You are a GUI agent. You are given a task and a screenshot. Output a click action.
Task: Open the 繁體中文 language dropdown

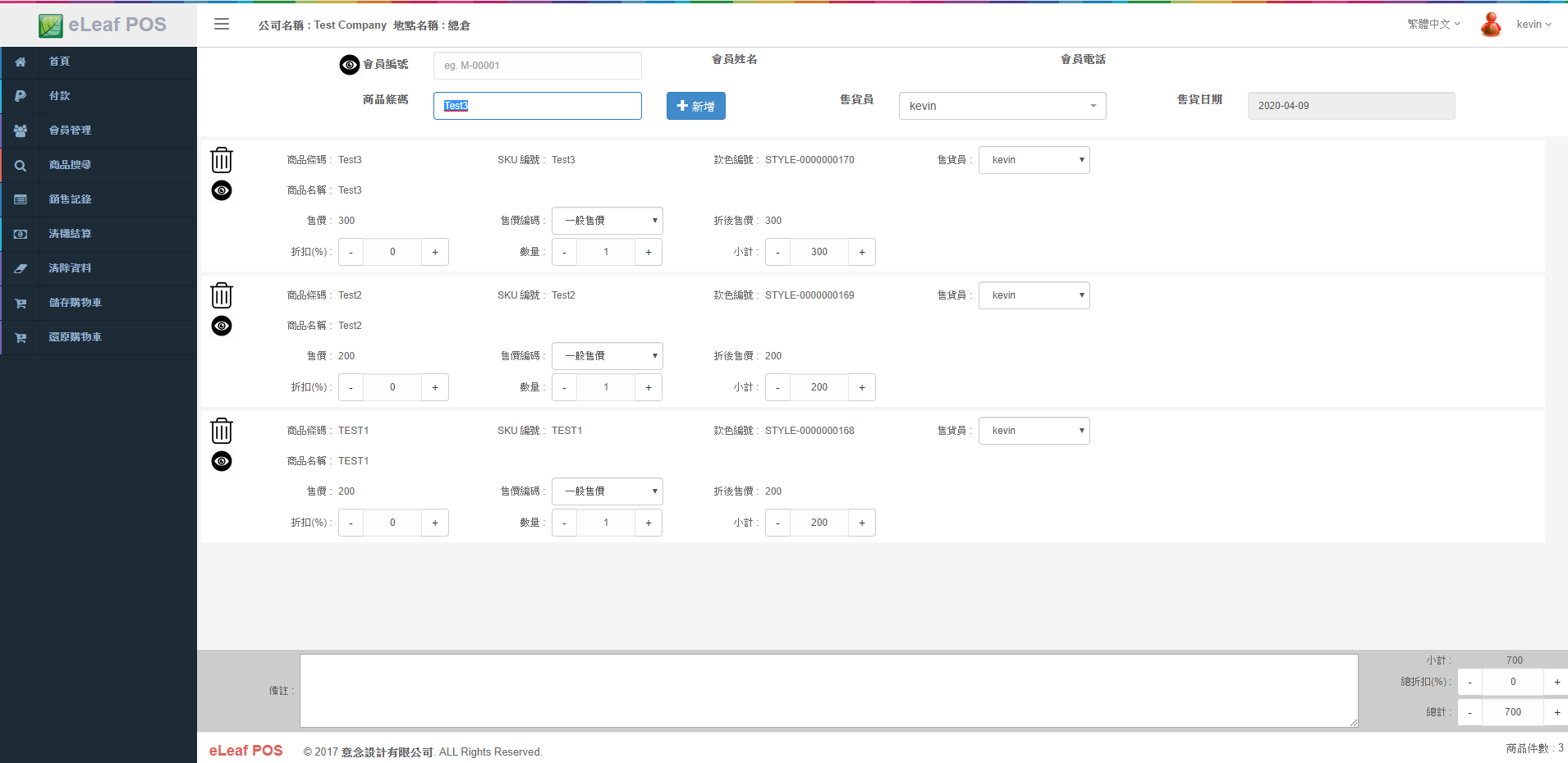click(1433, 25)
